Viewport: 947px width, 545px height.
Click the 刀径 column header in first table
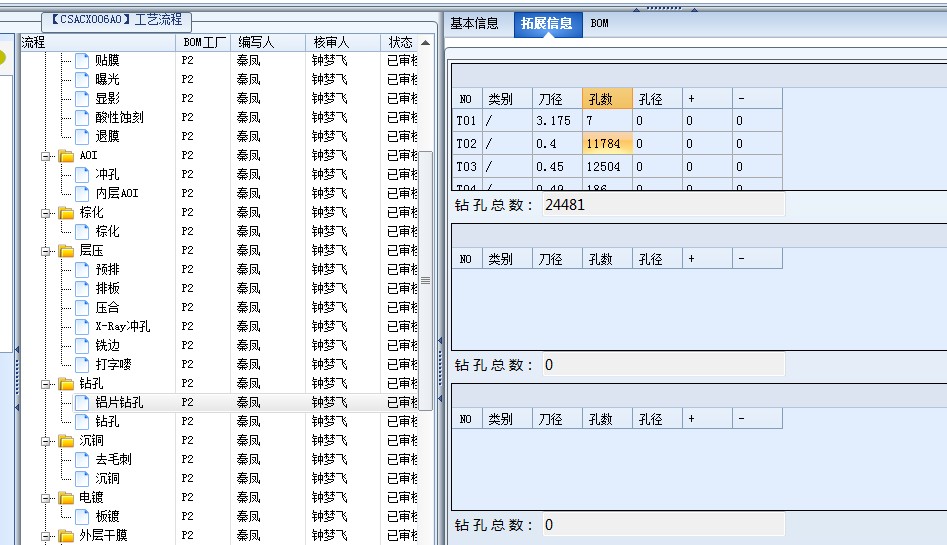[557, 99]
